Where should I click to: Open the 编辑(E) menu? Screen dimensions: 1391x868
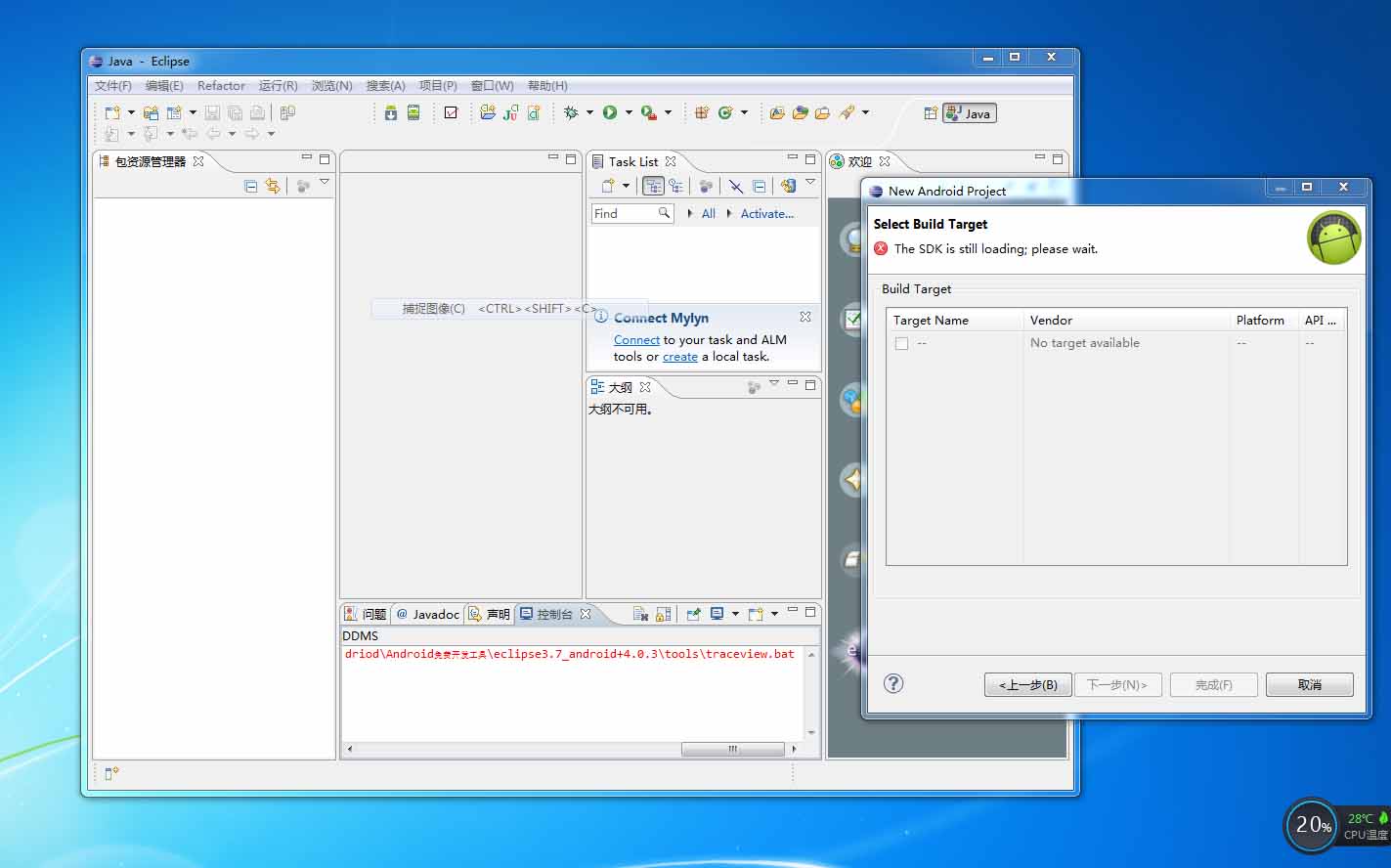[164, 86]
